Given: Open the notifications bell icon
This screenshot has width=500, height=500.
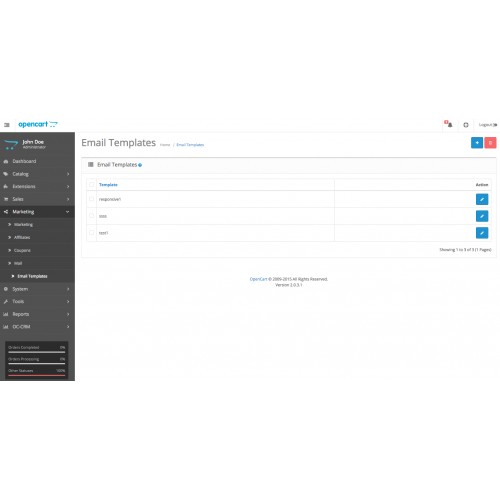Looking at the screenshot, I should [x=449, y=124].
